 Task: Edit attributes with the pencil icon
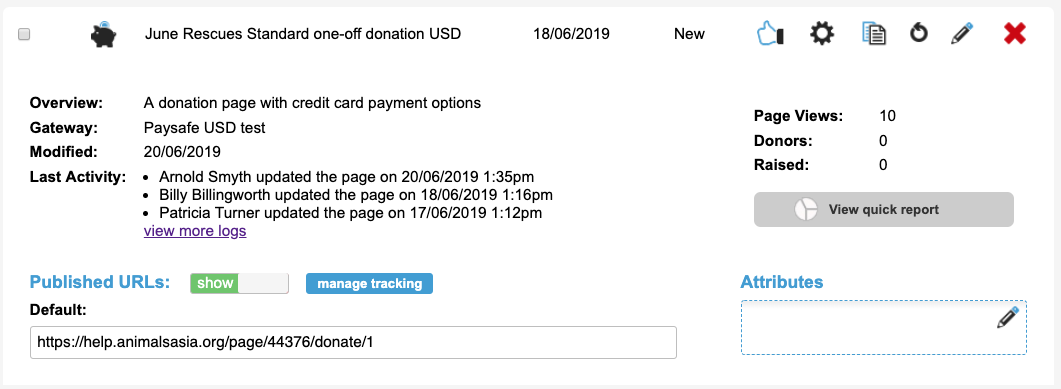[1008, 317]
